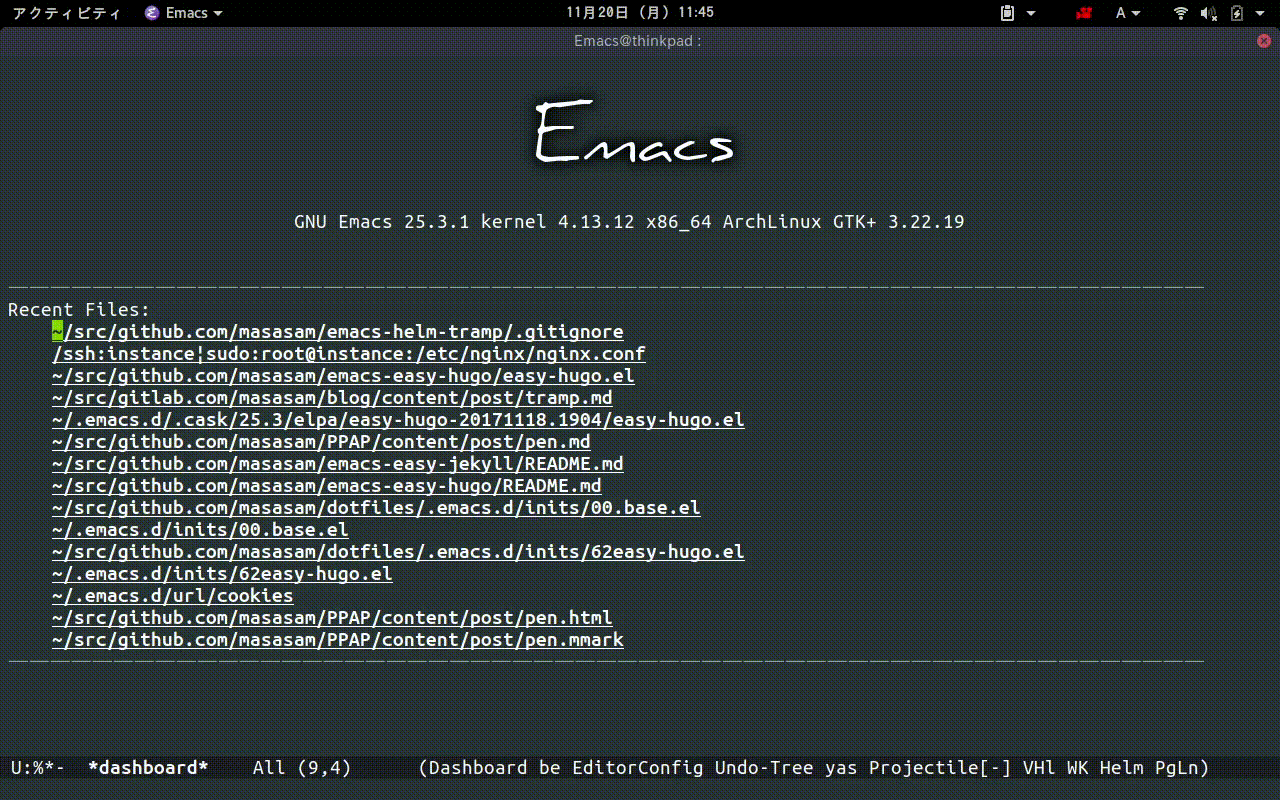The height and width of the screenshot is (800, 1280).
Task: Open dotfiles/.emacs.d/inits/62easy-hugo.el
Action: (398, 552)
